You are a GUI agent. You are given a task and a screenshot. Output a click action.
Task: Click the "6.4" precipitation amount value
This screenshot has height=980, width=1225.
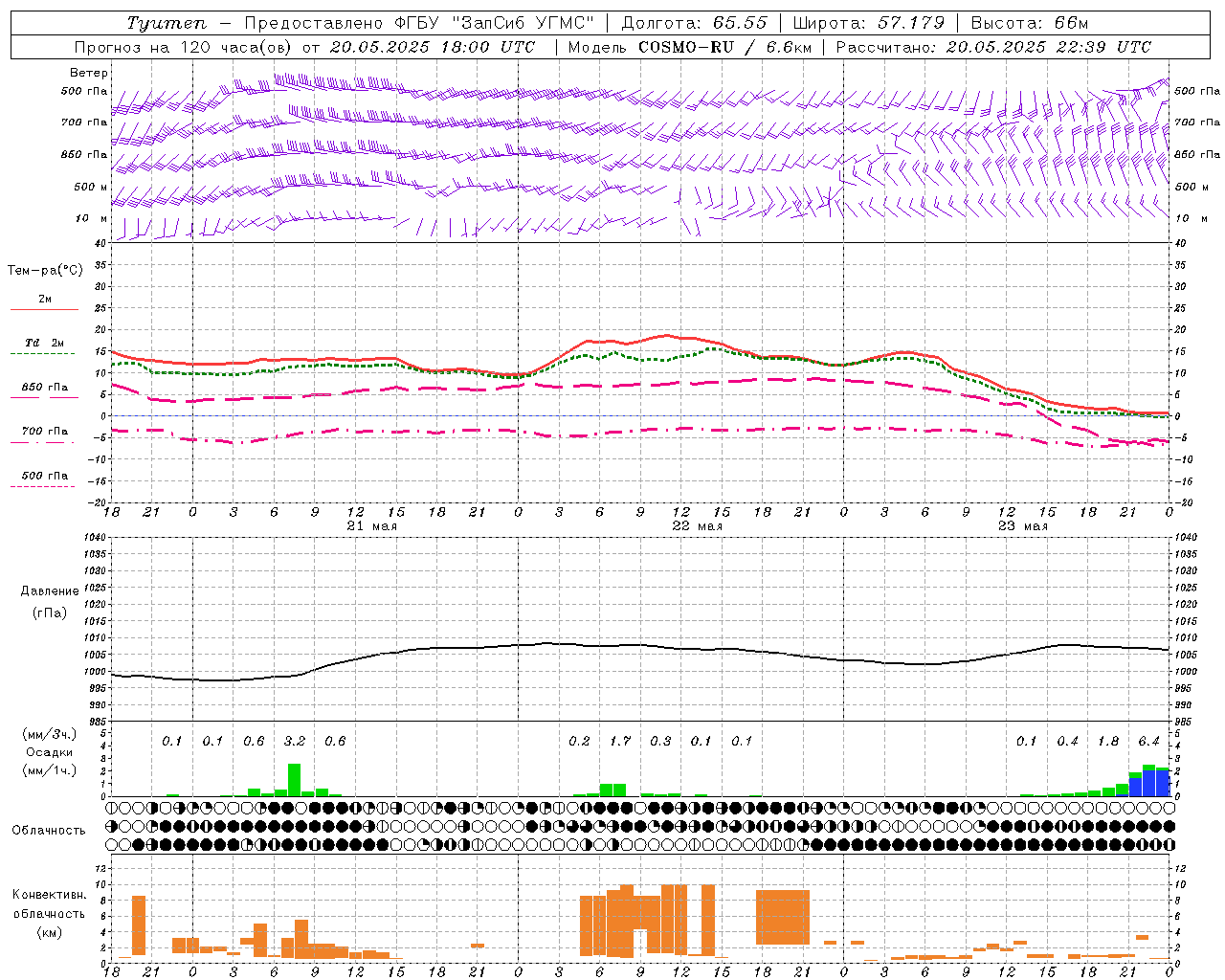1148,741
